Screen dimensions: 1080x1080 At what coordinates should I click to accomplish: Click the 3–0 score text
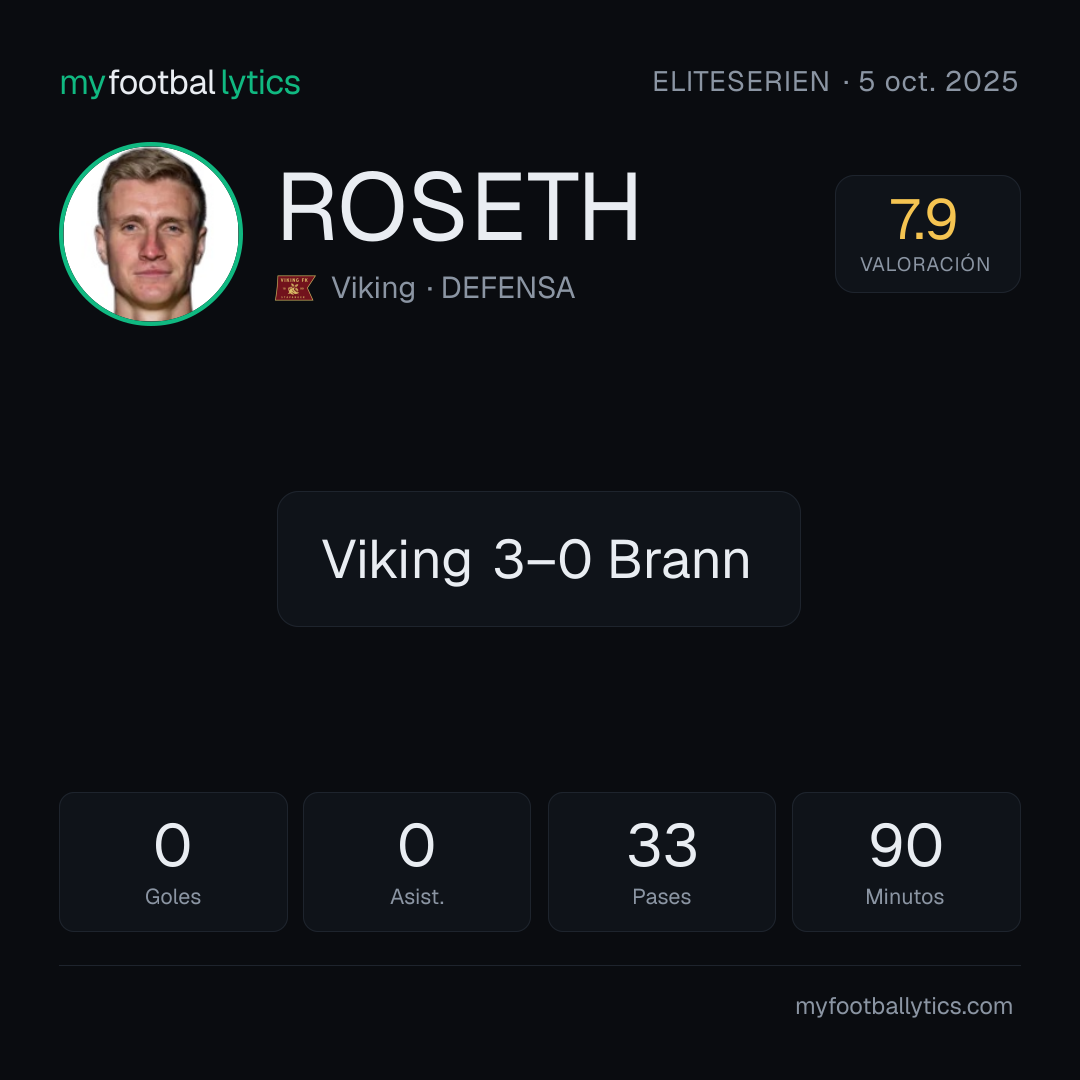(x=542, y=559)
